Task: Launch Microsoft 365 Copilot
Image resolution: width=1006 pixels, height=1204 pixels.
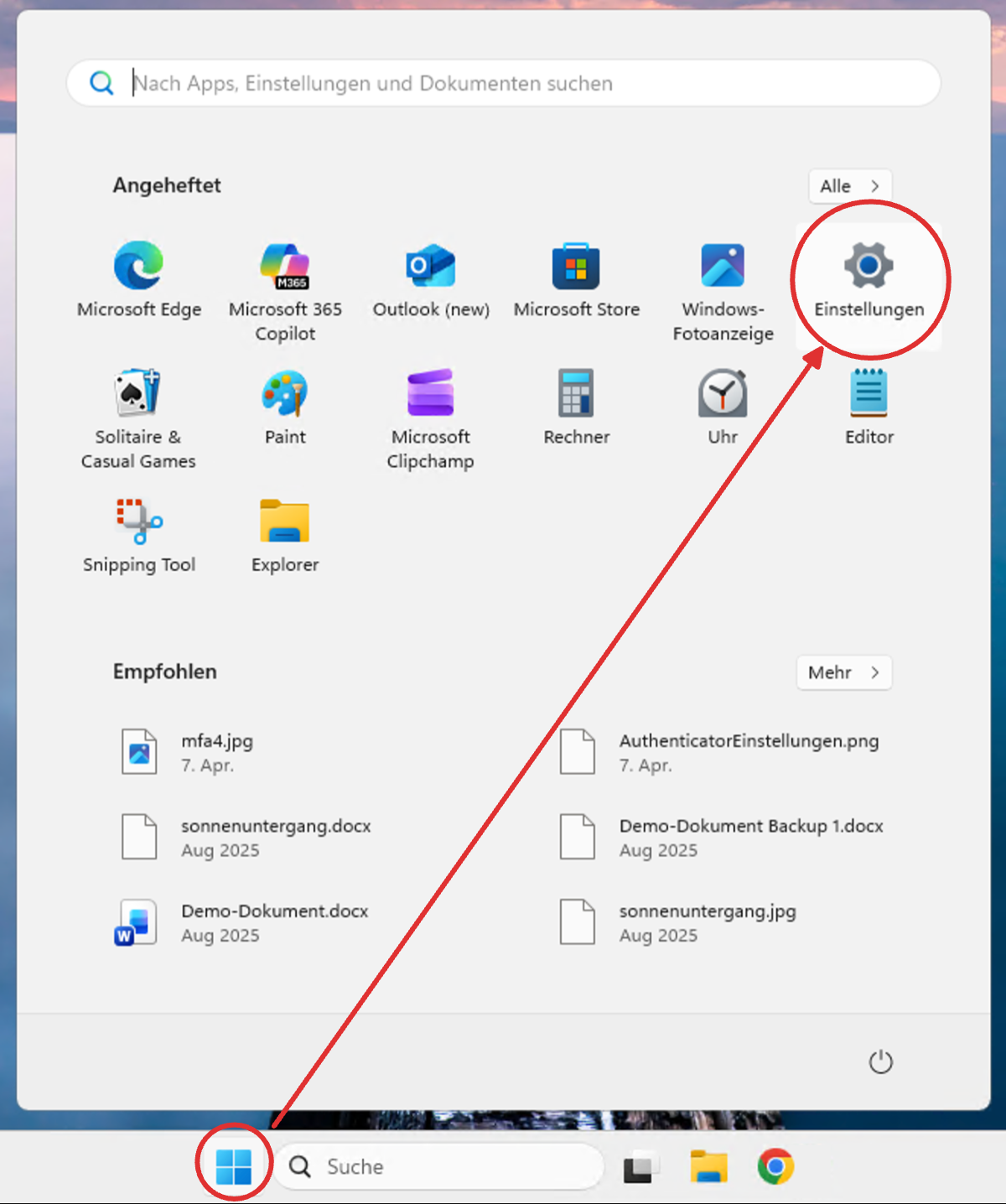Action: click(285, 293)
